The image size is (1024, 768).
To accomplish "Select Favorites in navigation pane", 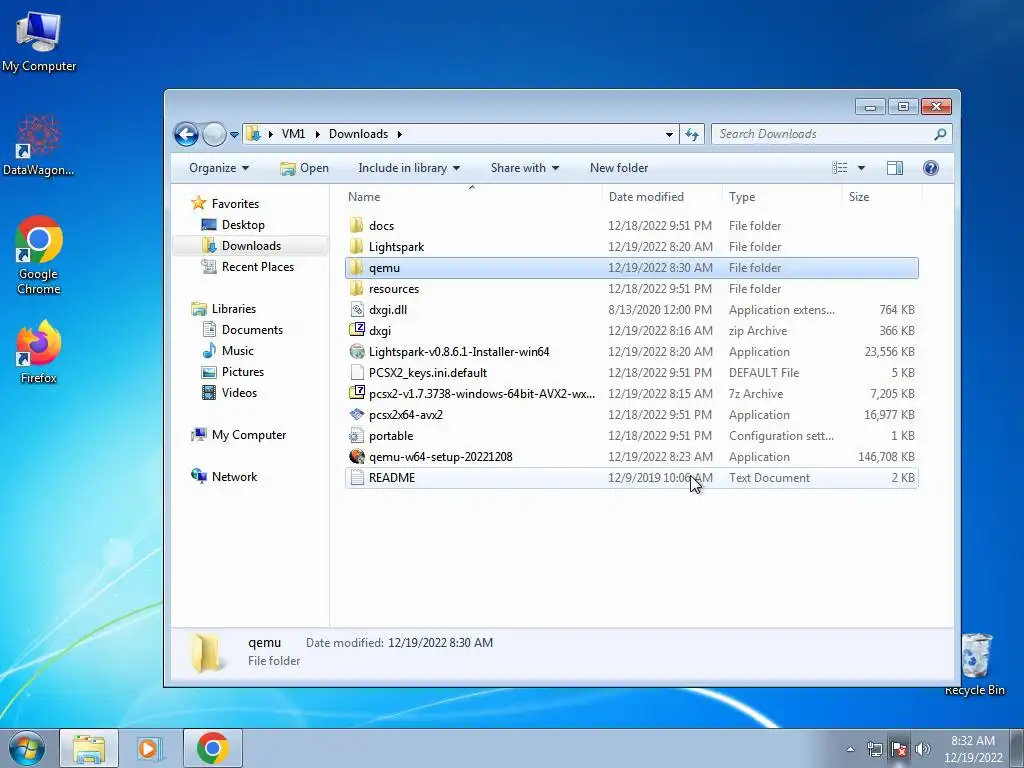I will tap(225, 204).
